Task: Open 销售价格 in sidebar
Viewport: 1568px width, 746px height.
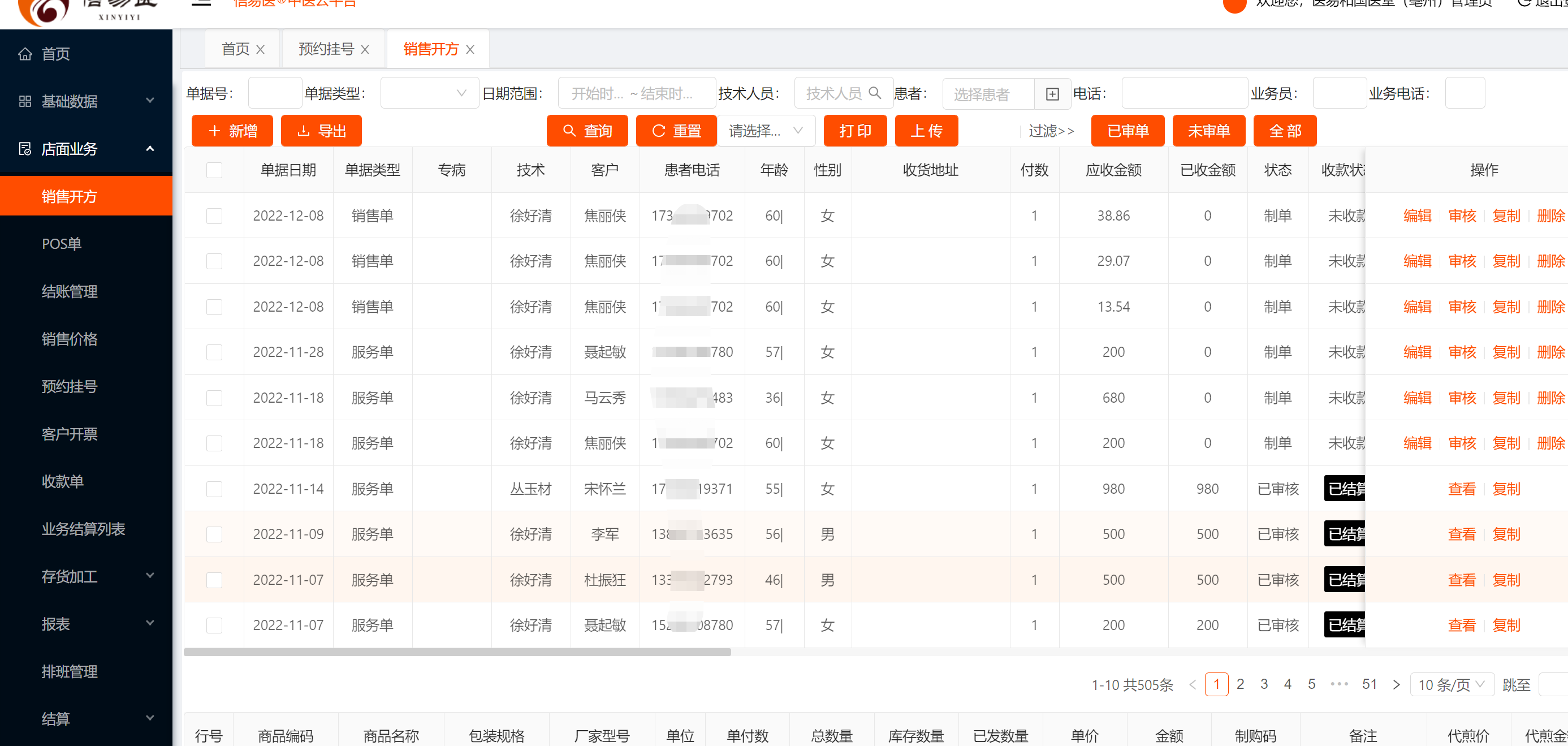Action: point(70,339)
